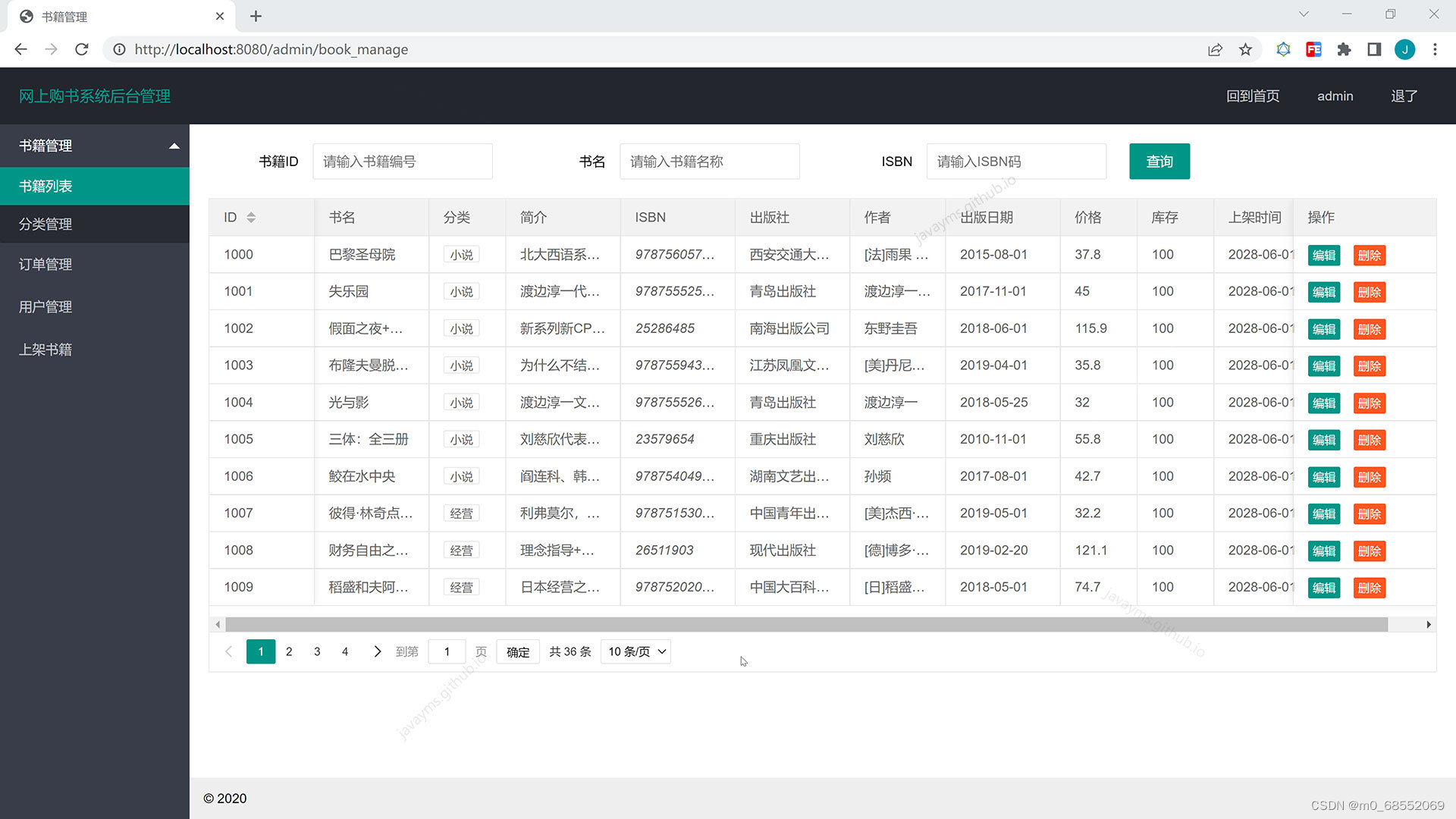This screenshot has height=819, width=1456.
Task: Click the hexagon extension icon
Action: 1283,49
